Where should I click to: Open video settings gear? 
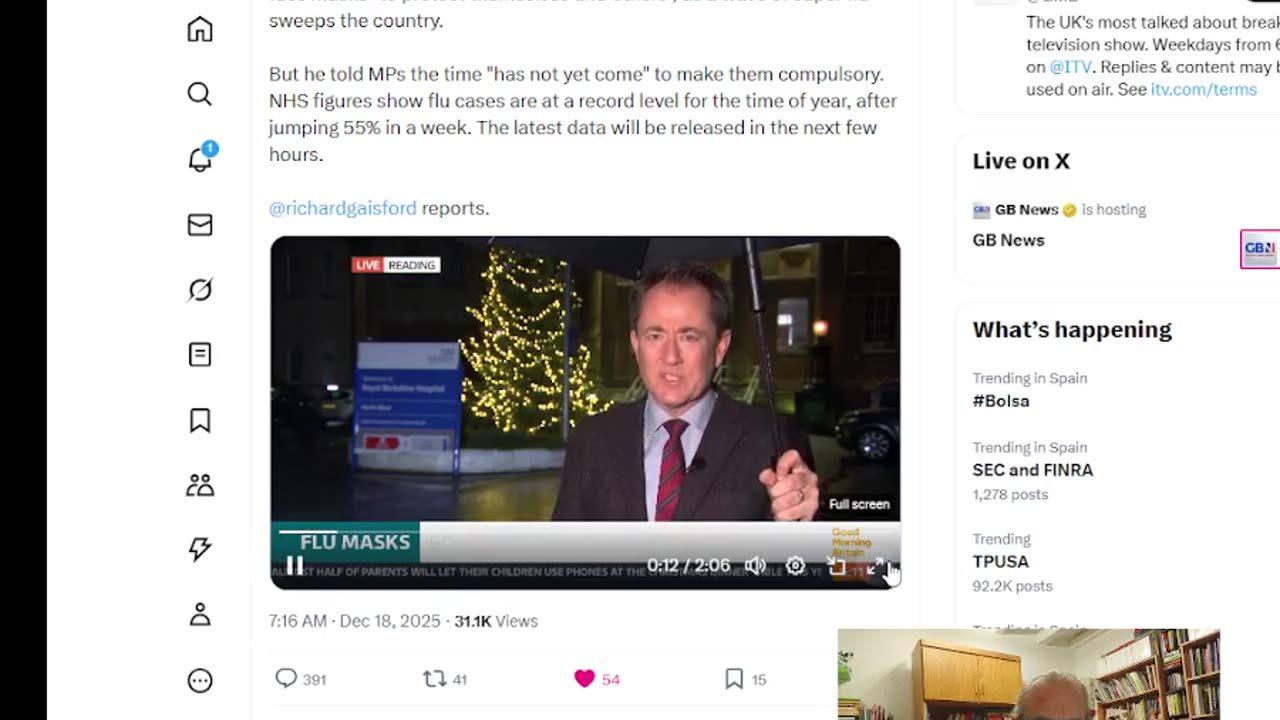pos(795,566)
